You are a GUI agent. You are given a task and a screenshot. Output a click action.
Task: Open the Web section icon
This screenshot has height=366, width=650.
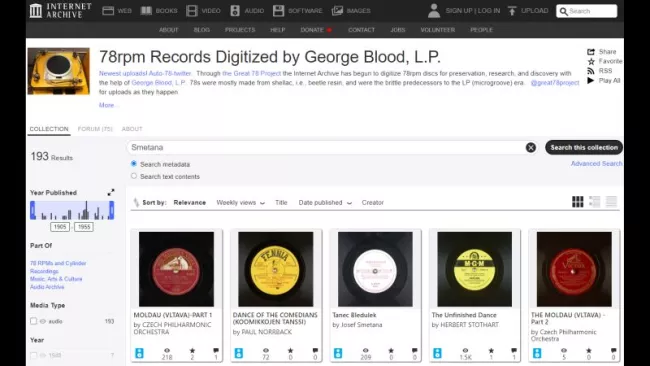(108, 11)
